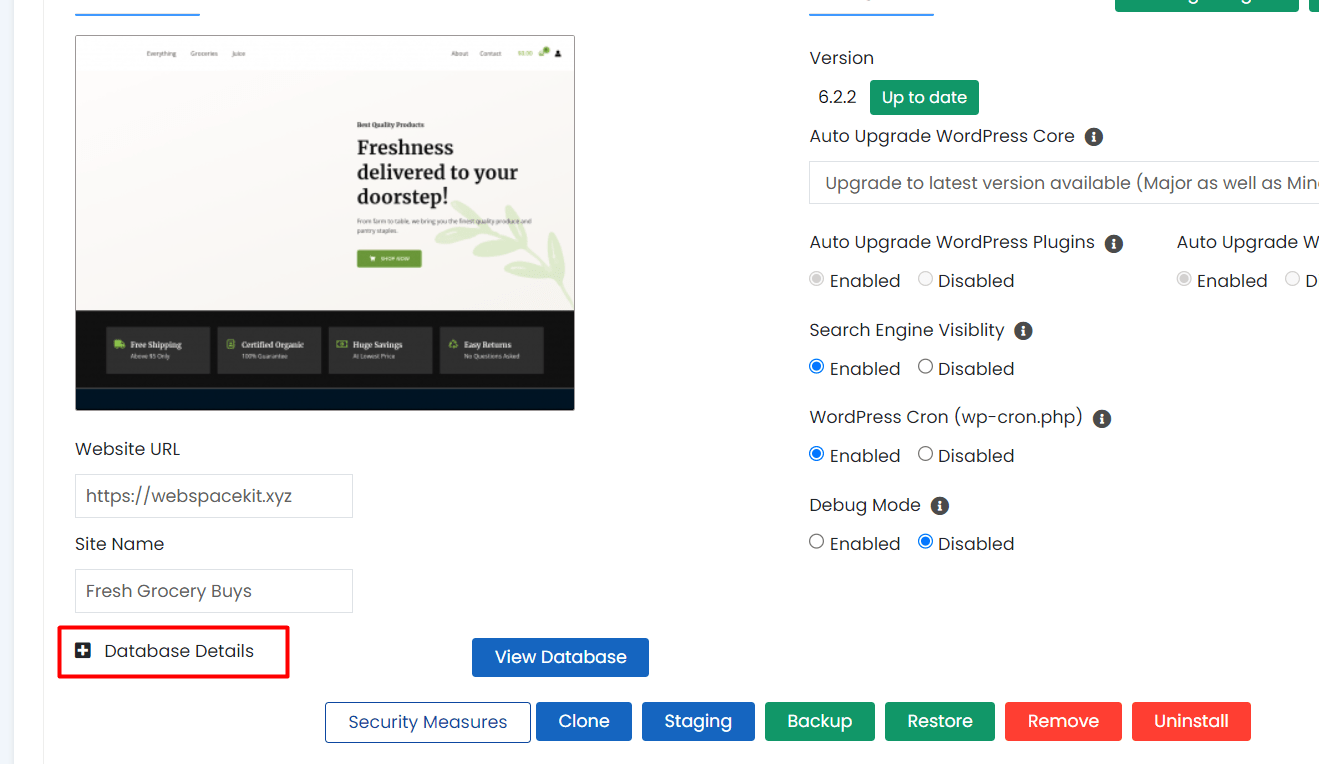Select Enabled for Auto Upgrade WordPress Plugins
Image resolution: width=1319 pixels, height=764 pixels.
click(817, 280)
